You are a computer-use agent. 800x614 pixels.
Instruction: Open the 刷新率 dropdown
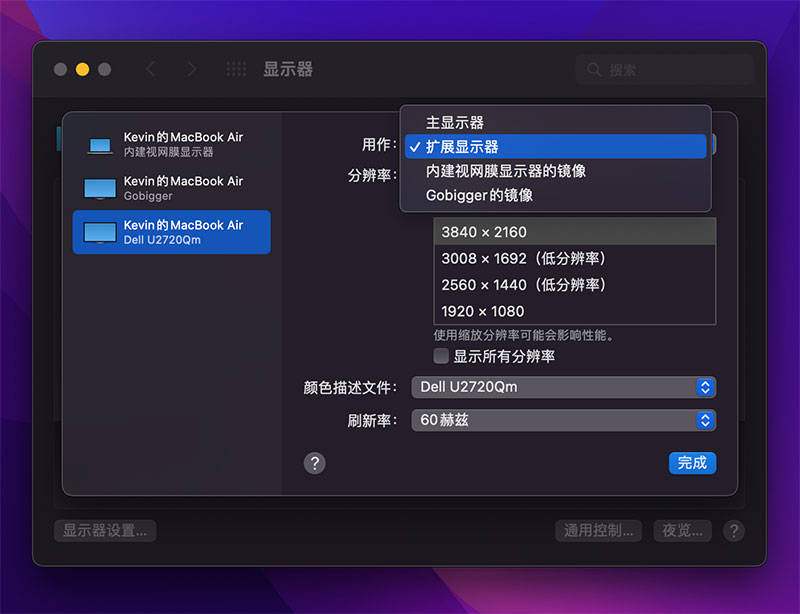(563, 420)
